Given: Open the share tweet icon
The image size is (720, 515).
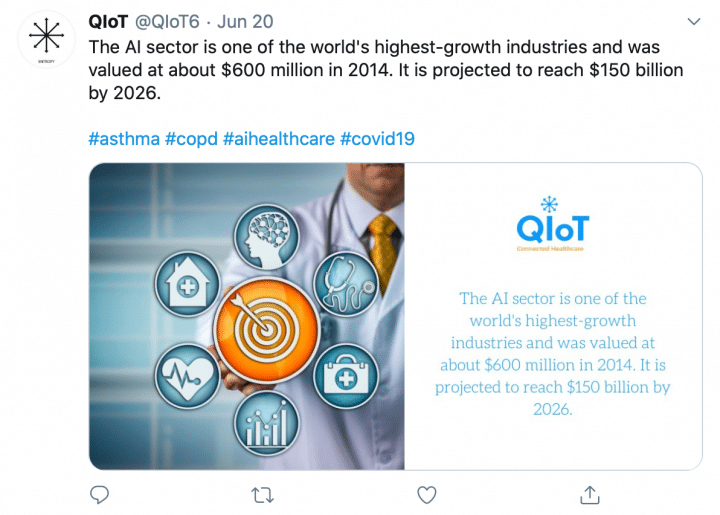Looking at the screenshot, I should 590,494.
